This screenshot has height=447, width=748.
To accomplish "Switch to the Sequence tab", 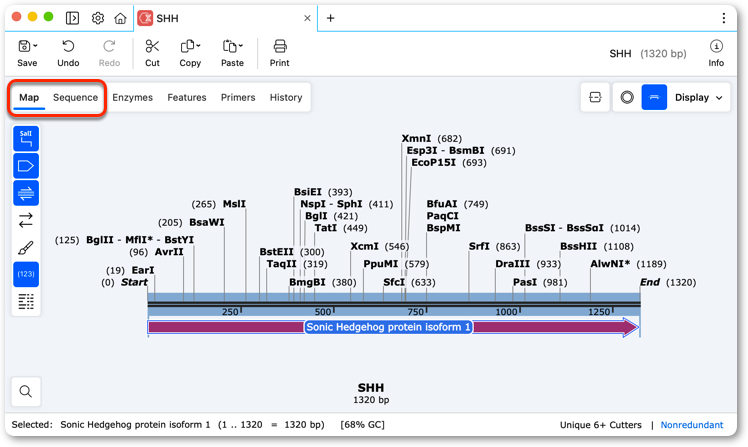I will 75,97.
